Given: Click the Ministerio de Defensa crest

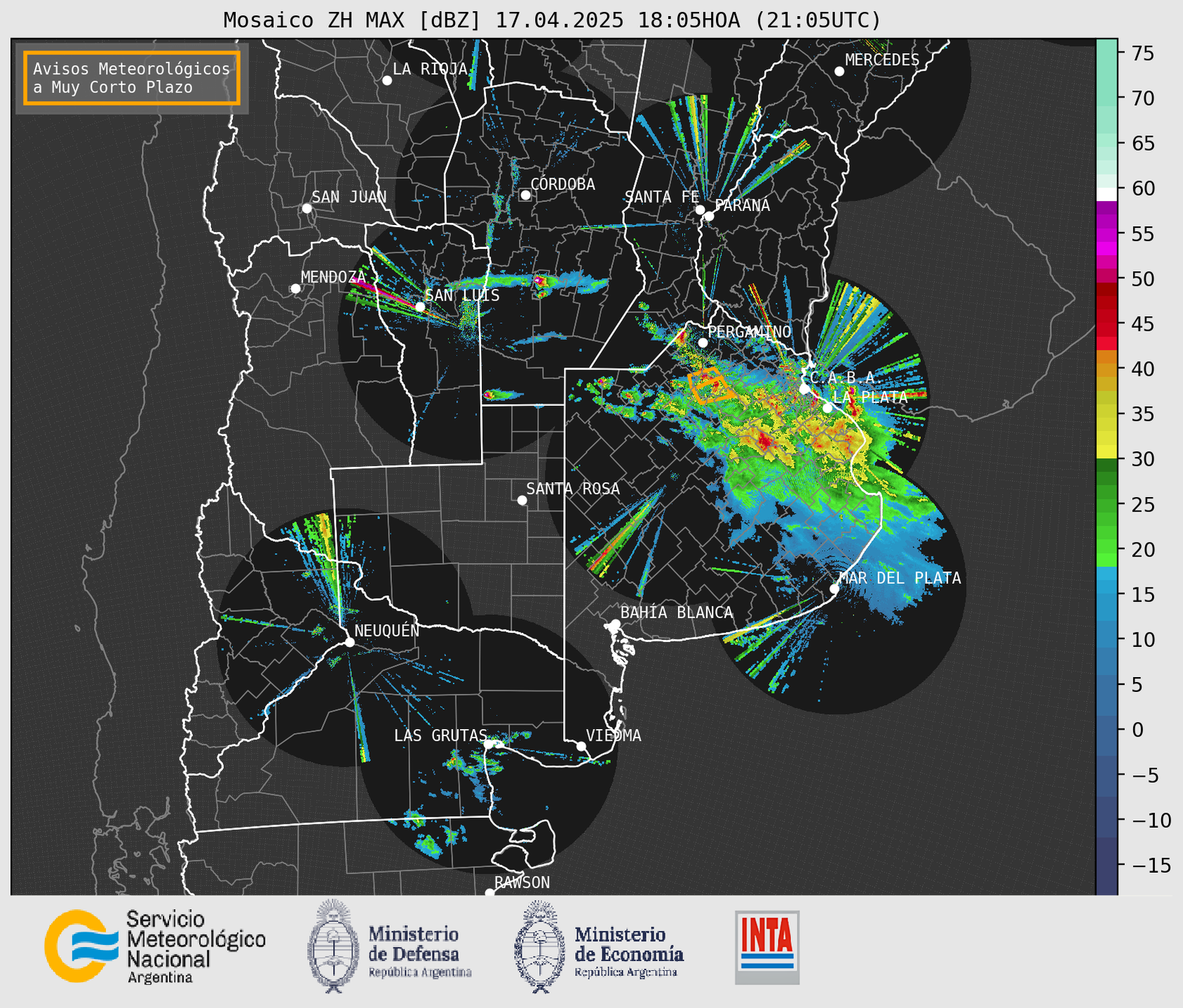Looking at the screenshot, I should tap(332, 946).
